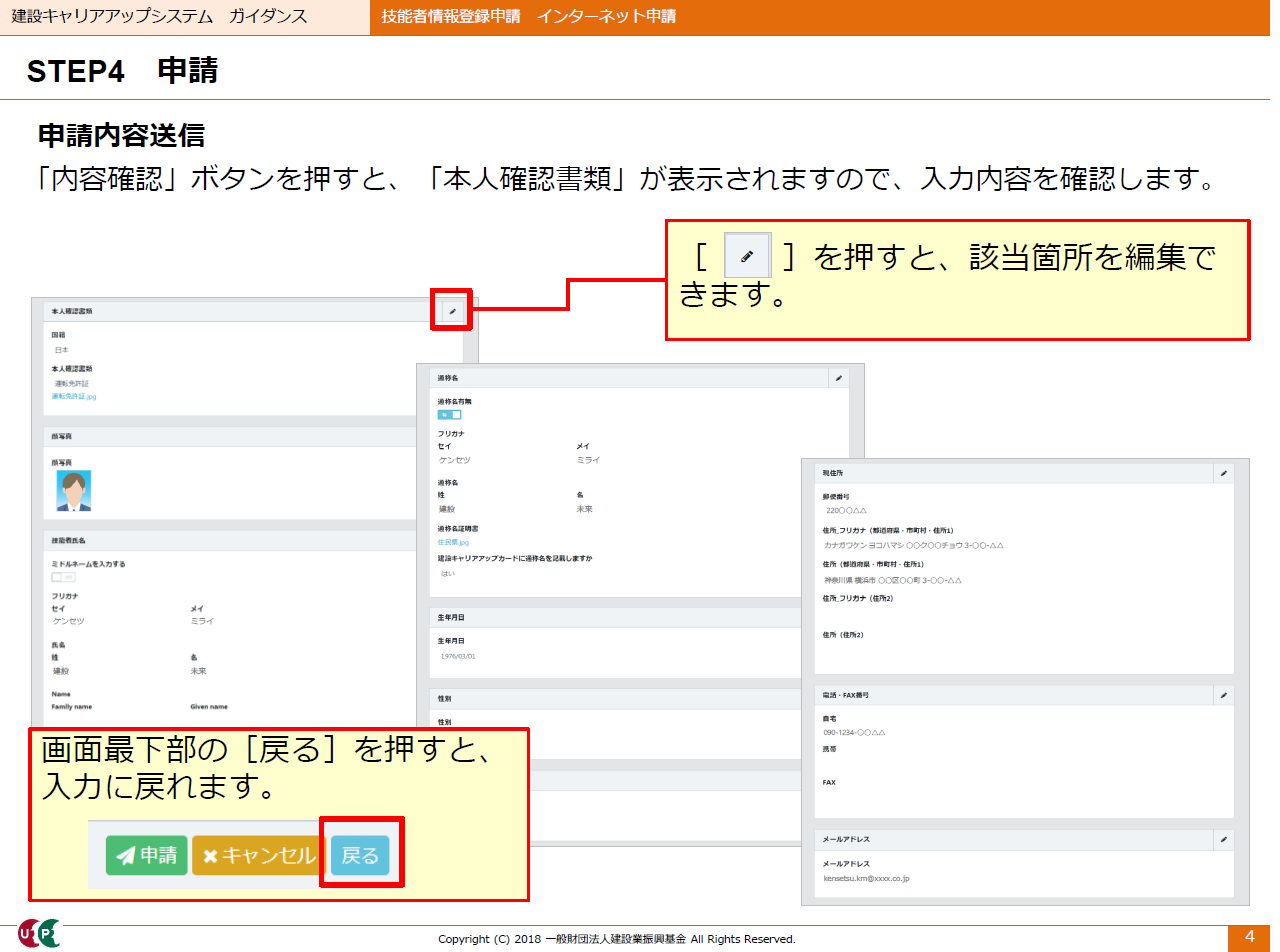Select the email kensetsu.km@xxxx.co.jp
The image size is (1280, 952).
[866, 878]
